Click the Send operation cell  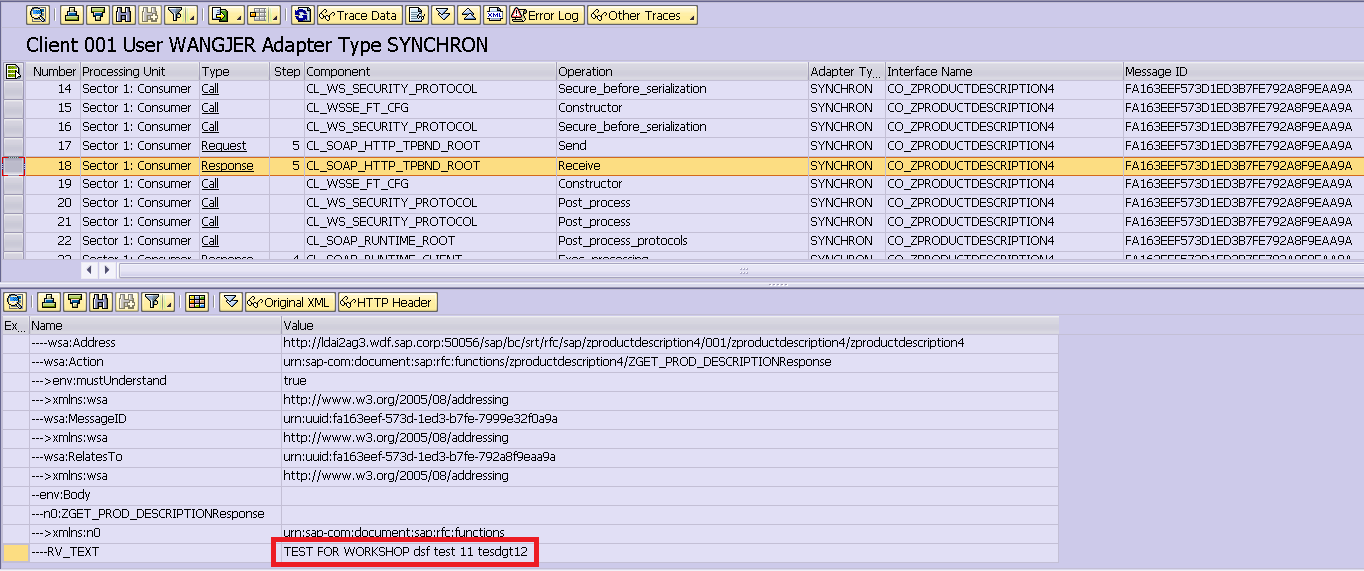(x=682, y=146)
